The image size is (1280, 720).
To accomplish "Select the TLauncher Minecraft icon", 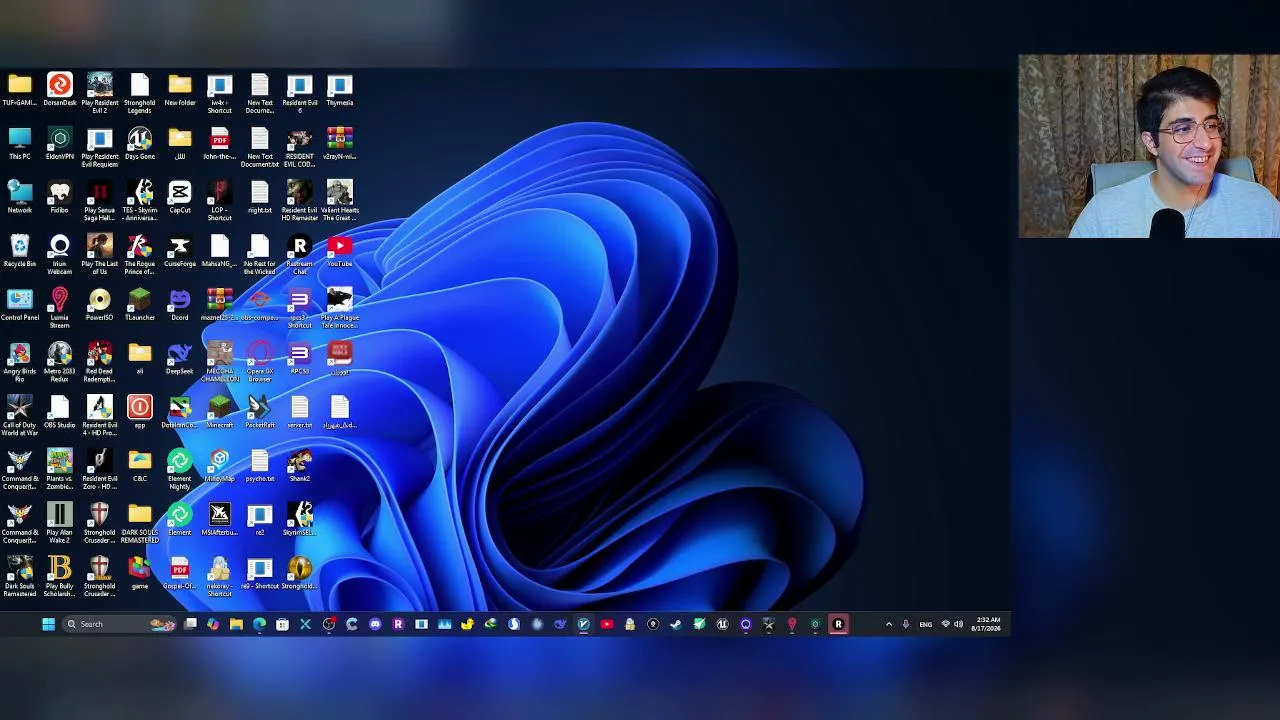I will click(140, 305).
